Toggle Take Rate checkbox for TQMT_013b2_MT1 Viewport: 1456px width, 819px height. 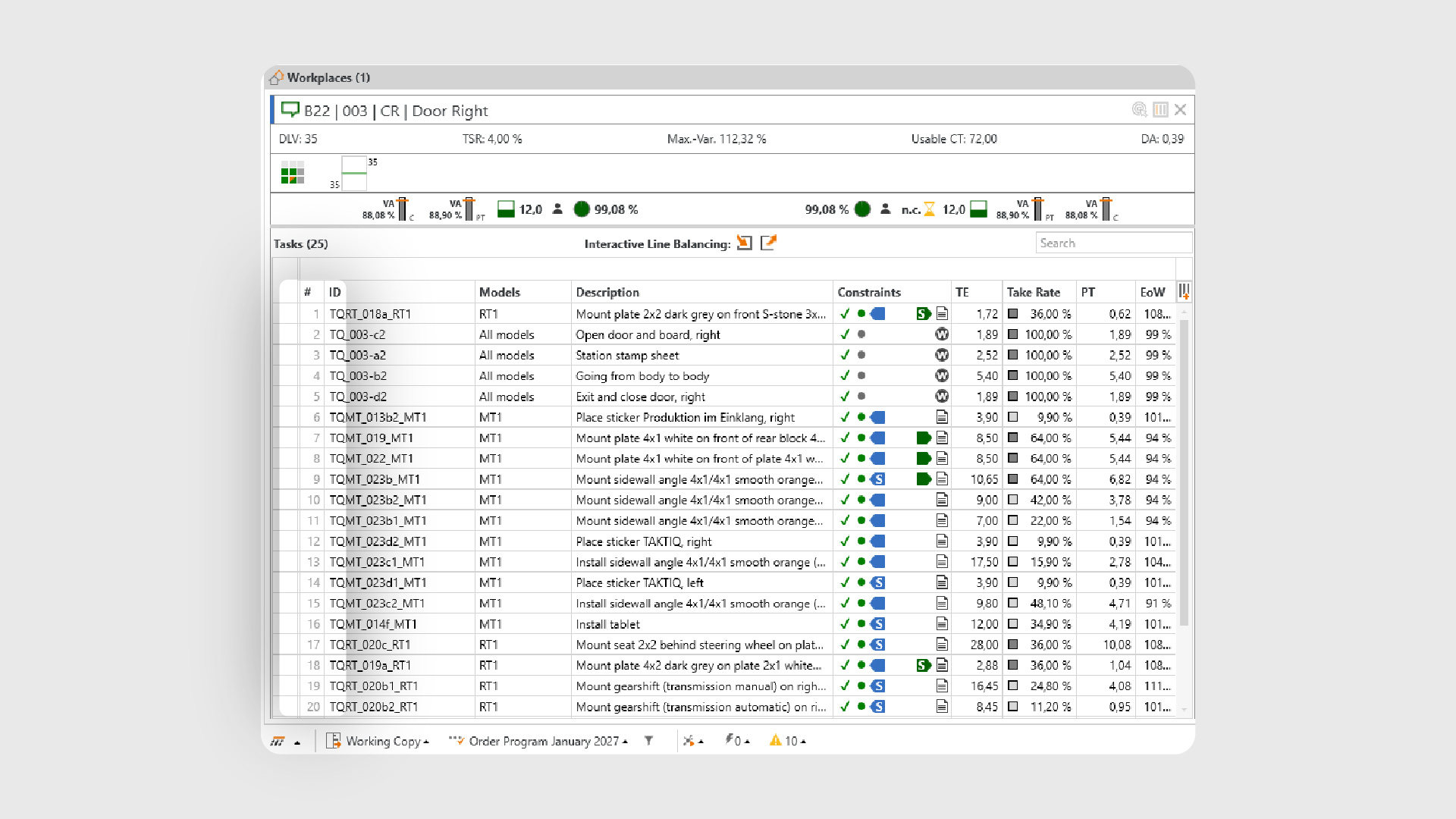1012,417
